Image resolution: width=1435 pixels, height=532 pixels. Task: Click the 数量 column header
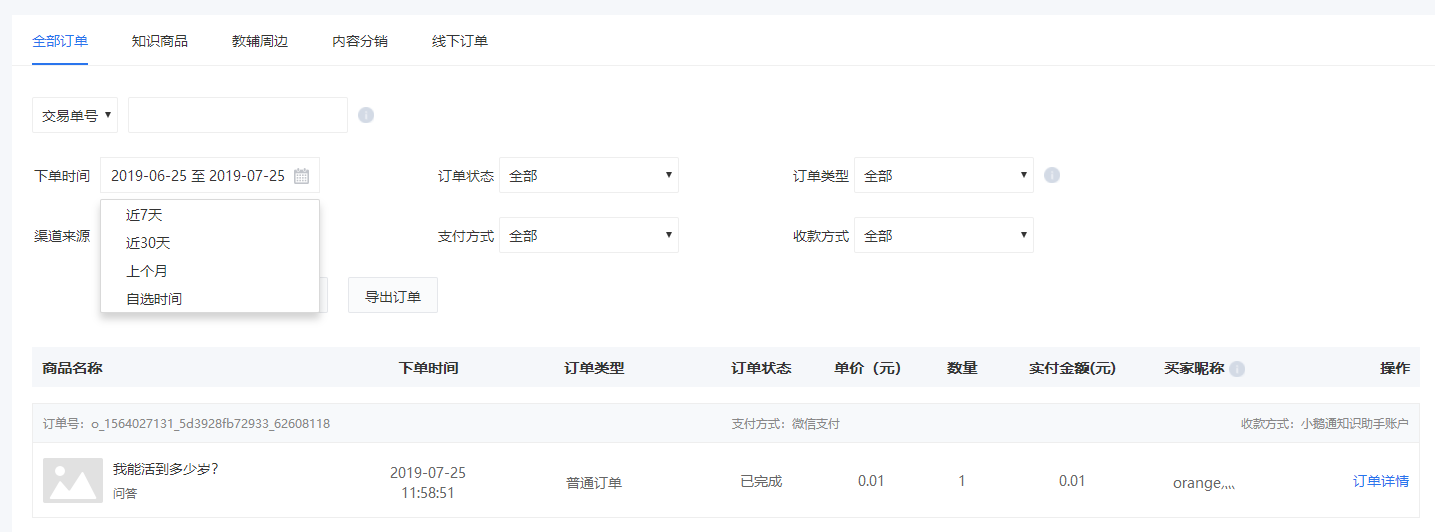coord(962,368)
